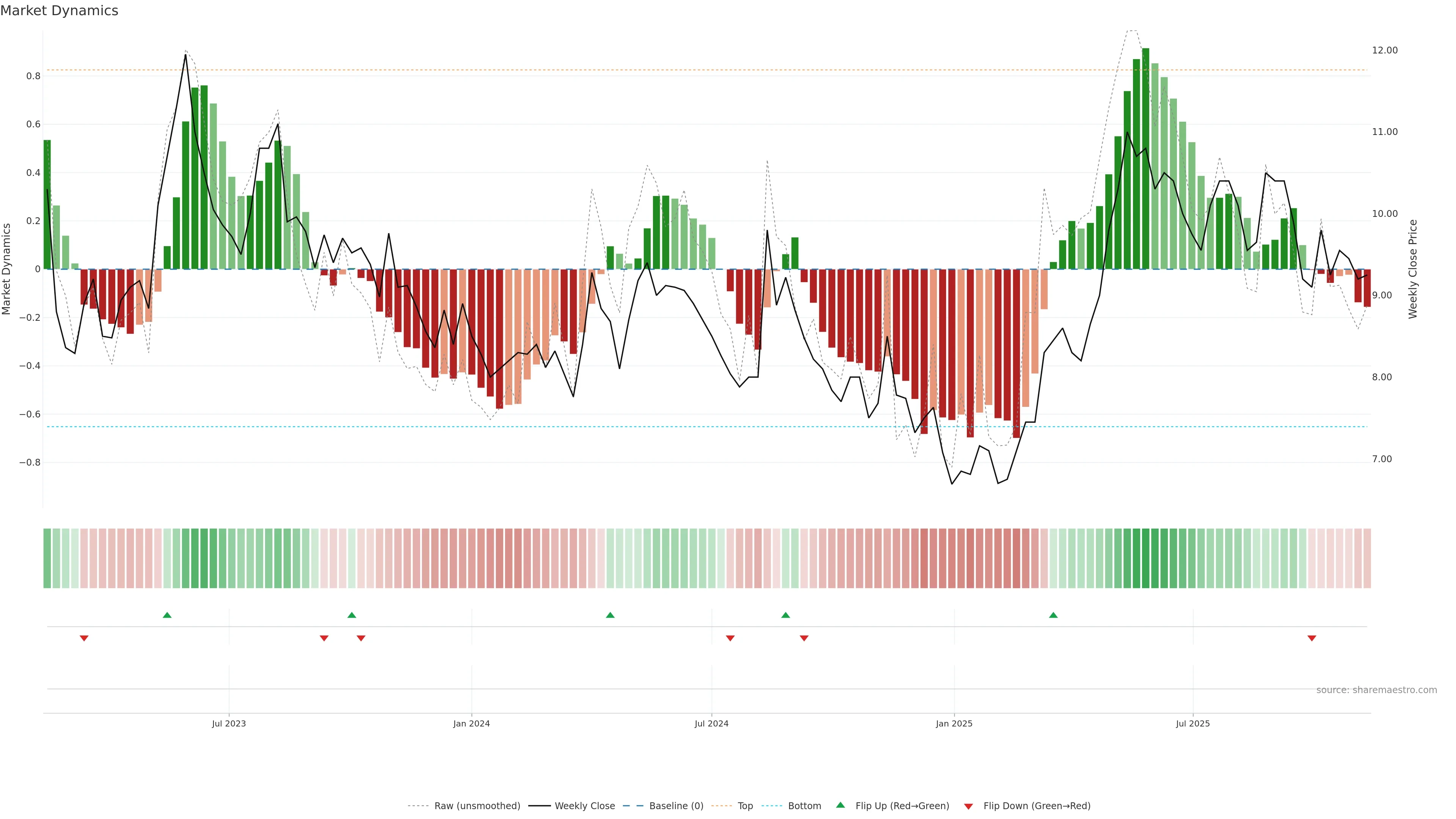
Task: Click the Jul 2023 axis label
Action: pyautogui.click(x=229, y=723)
